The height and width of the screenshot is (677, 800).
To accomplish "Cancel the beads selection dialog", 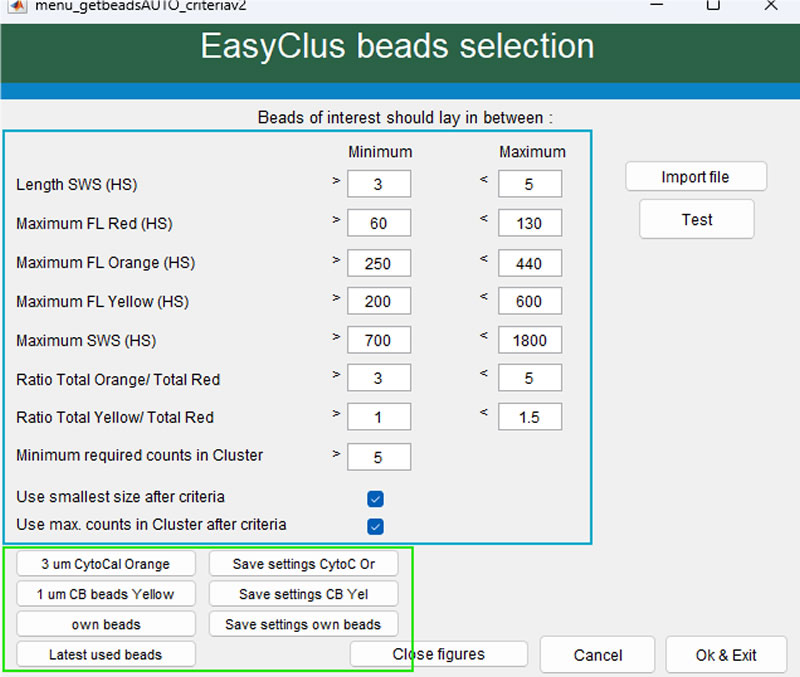I will 597,655.
